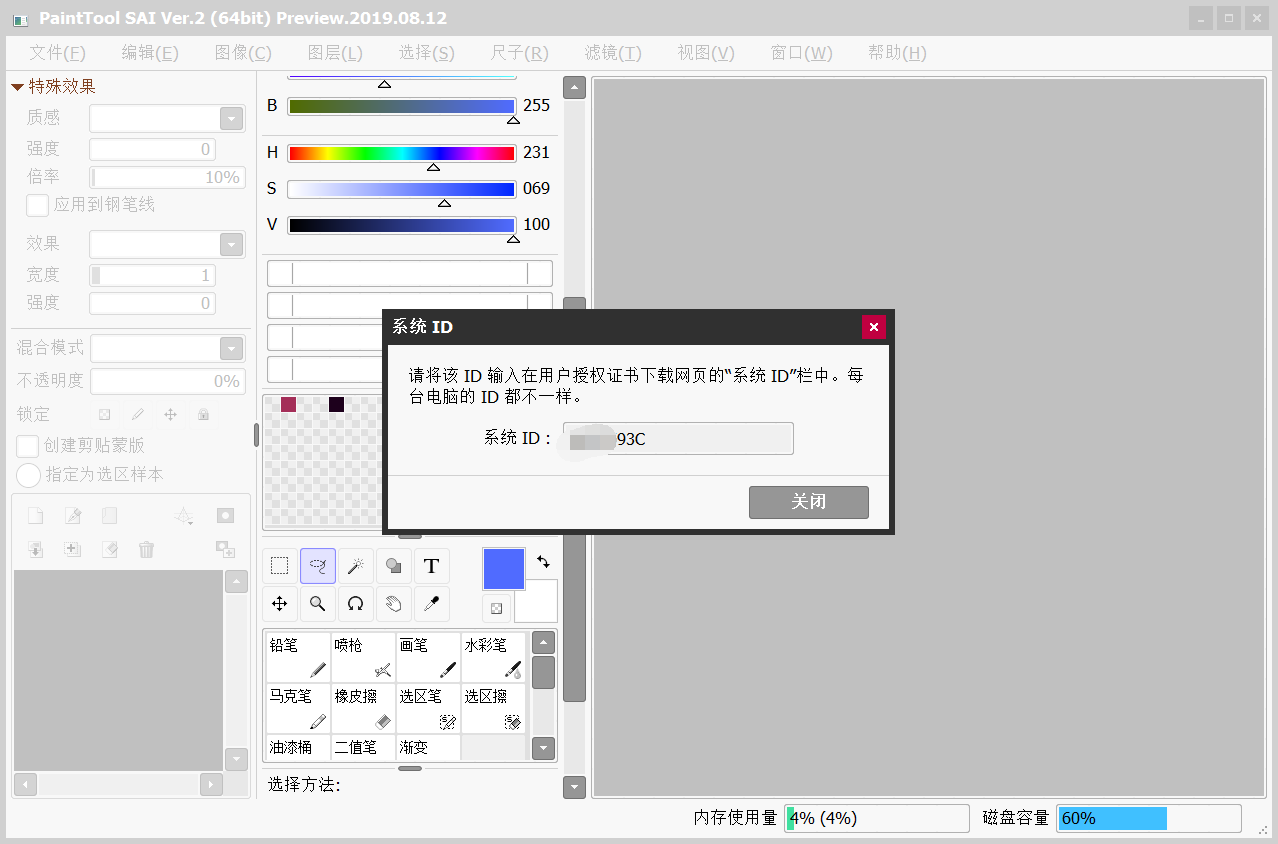Click the 不透明度 opacity field
This screenshot has height=844, width=1278.
(168, 381)
